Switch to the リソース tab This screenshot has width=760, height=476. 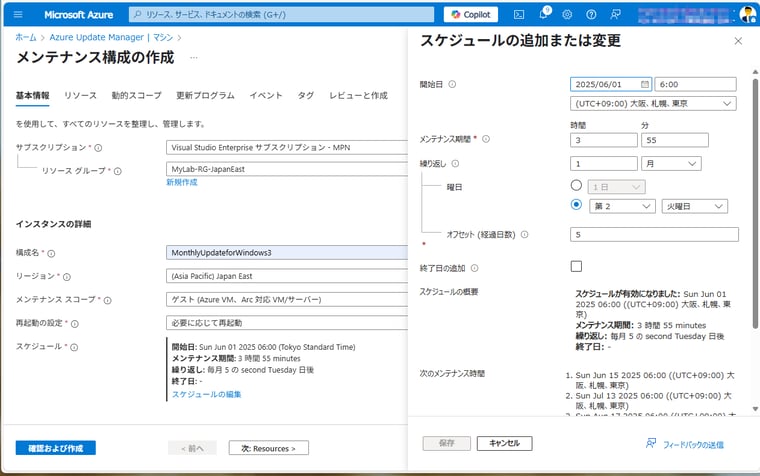pos(80,95)
